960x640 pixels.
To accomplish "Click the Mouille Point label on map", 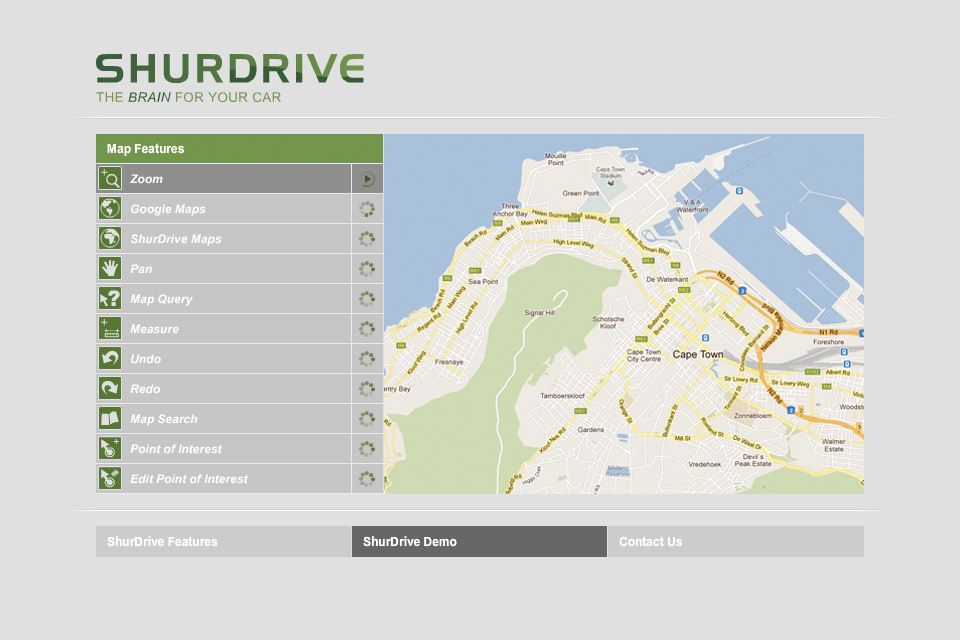I will point(555,159).
